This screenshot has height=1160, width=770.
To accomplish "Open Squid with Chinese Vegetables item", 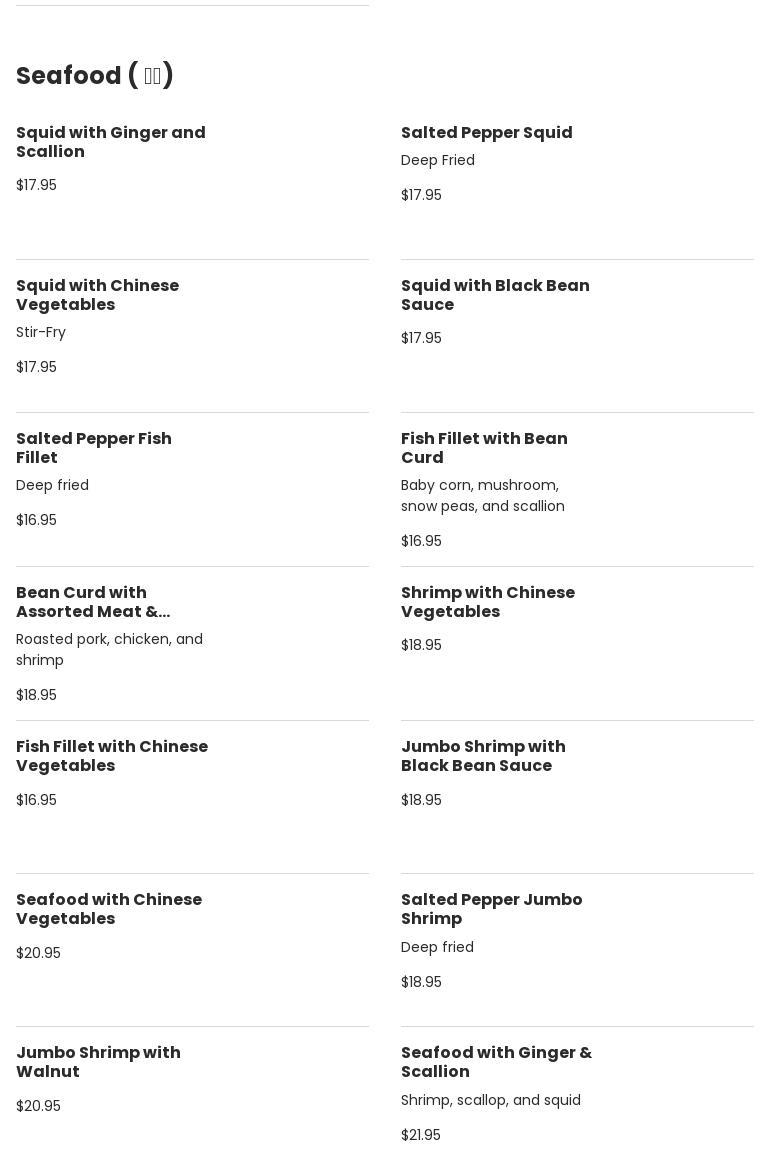I will click(x=97, y=295).
